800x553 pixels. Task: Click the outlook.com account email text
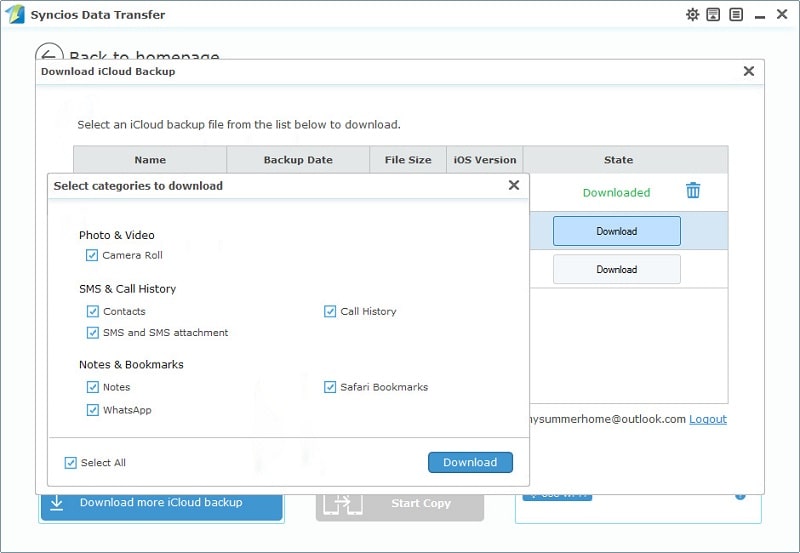click(607, 419)
